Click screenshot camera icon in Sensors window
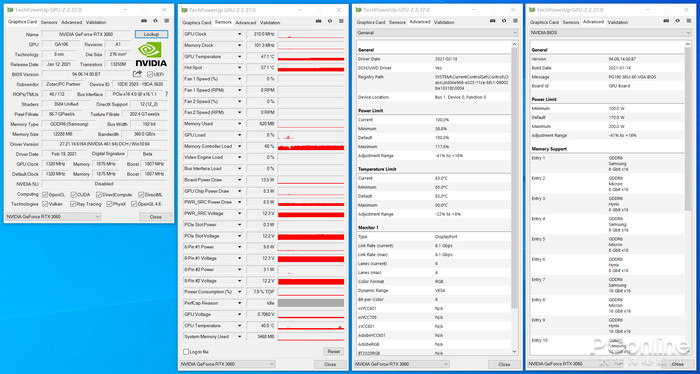This screenshot has height=374, width=700. (x=318, y=21)
